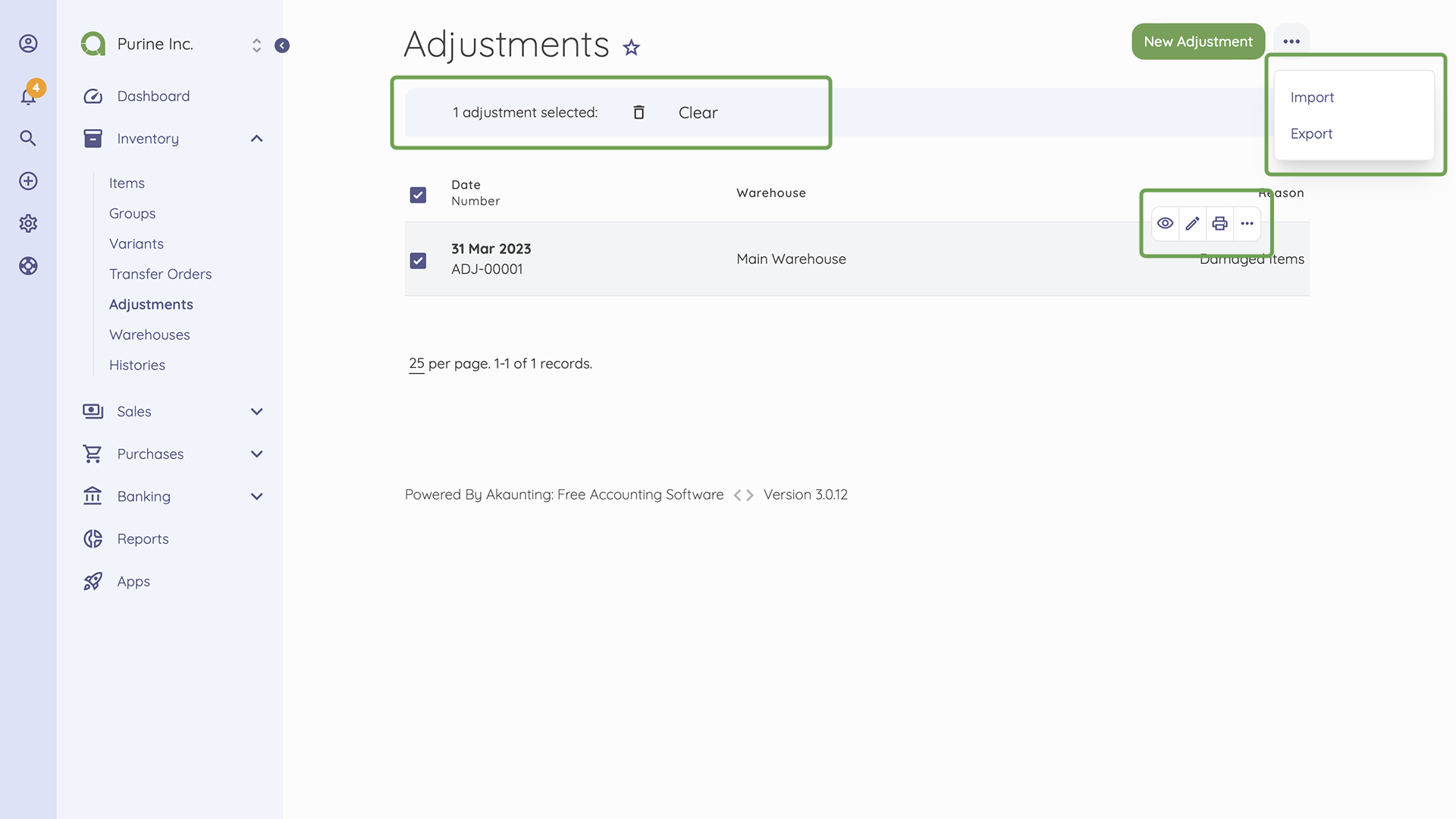Print the adjustment via the printer icon
Image resolution: width=1456 pixels, height=819 pixels.
[1219, 223]
